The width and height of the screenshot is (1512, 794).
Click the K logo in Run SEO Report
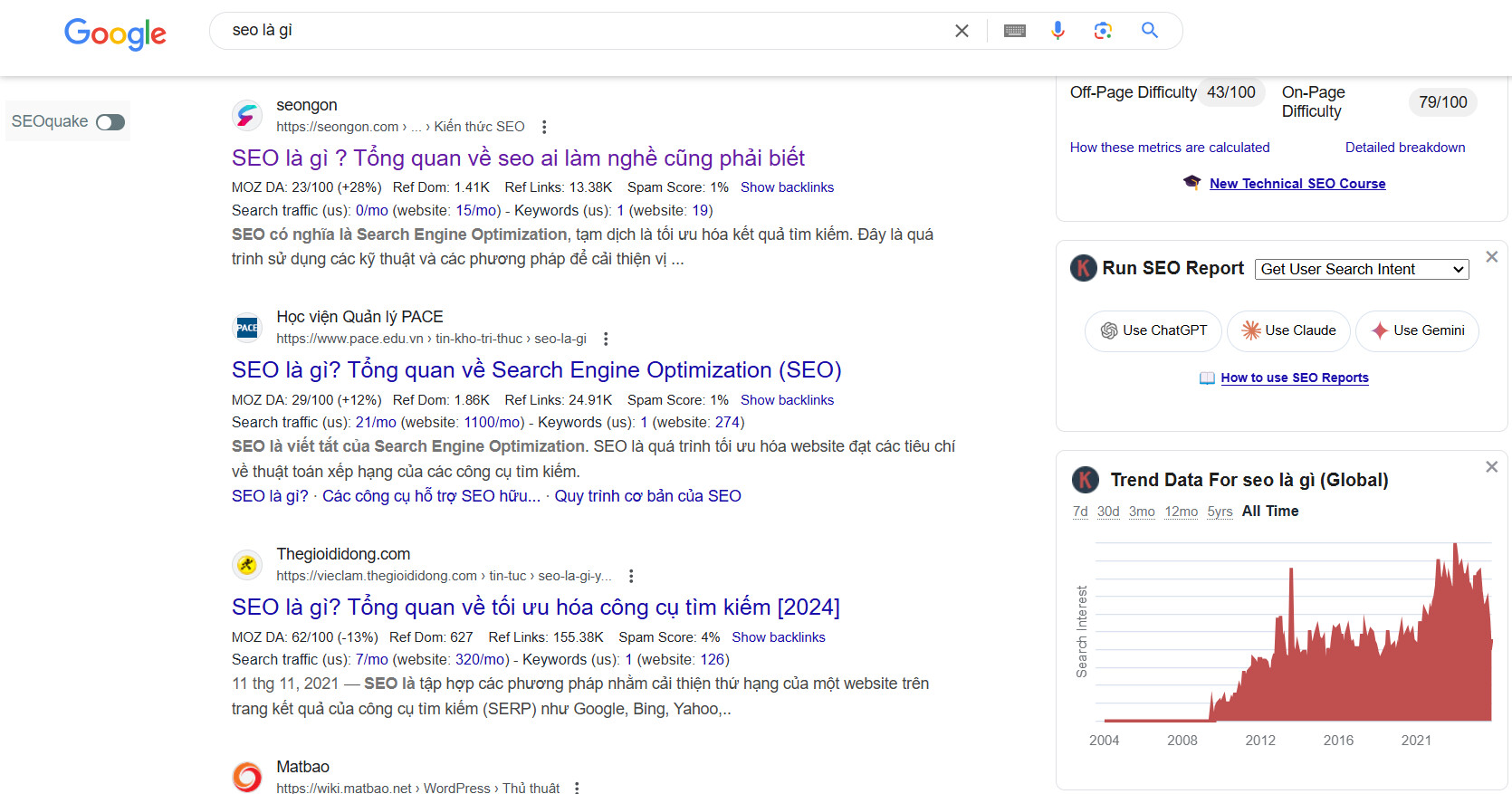tap(1084, 268)
